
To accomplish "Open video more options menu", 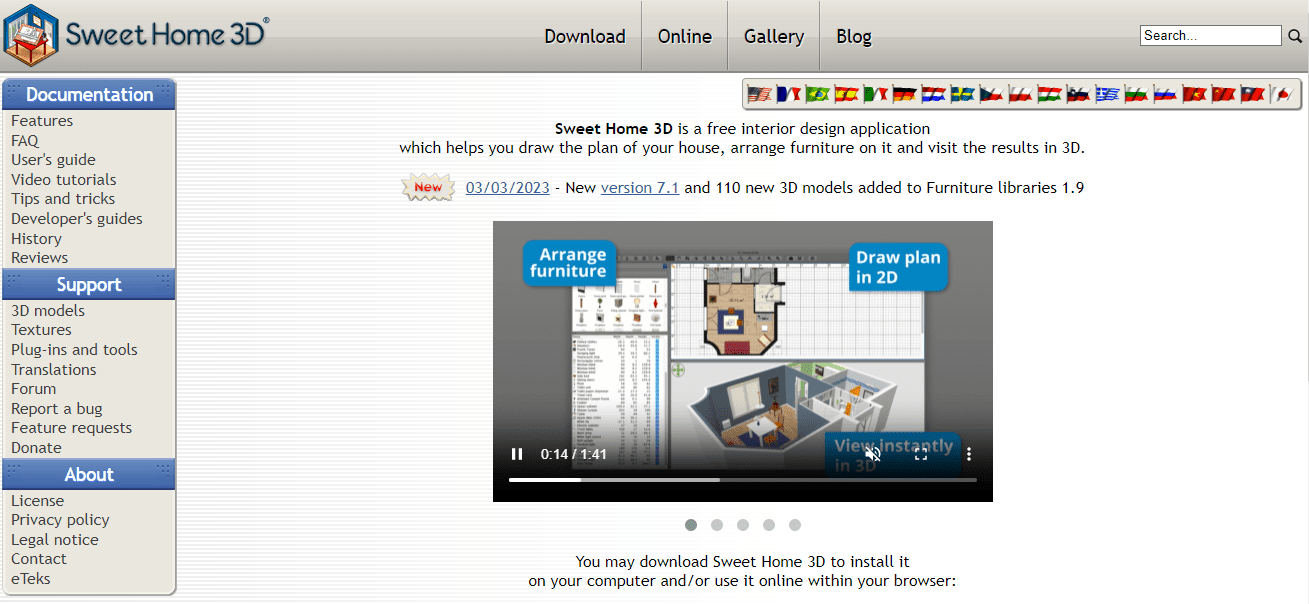I will (968, 454).
